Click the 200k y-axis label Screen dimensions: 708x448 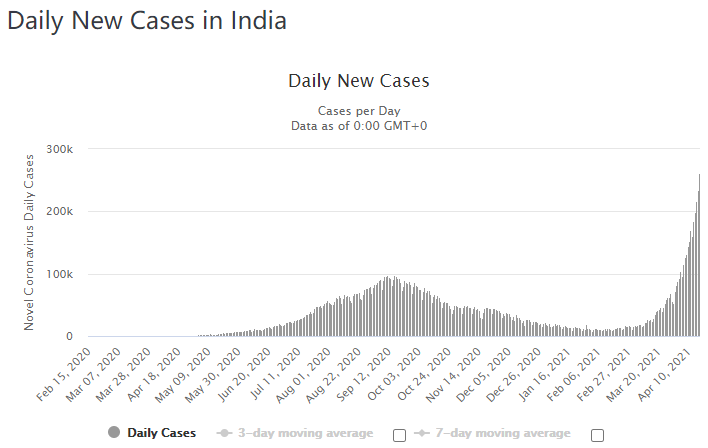[60, 212]
